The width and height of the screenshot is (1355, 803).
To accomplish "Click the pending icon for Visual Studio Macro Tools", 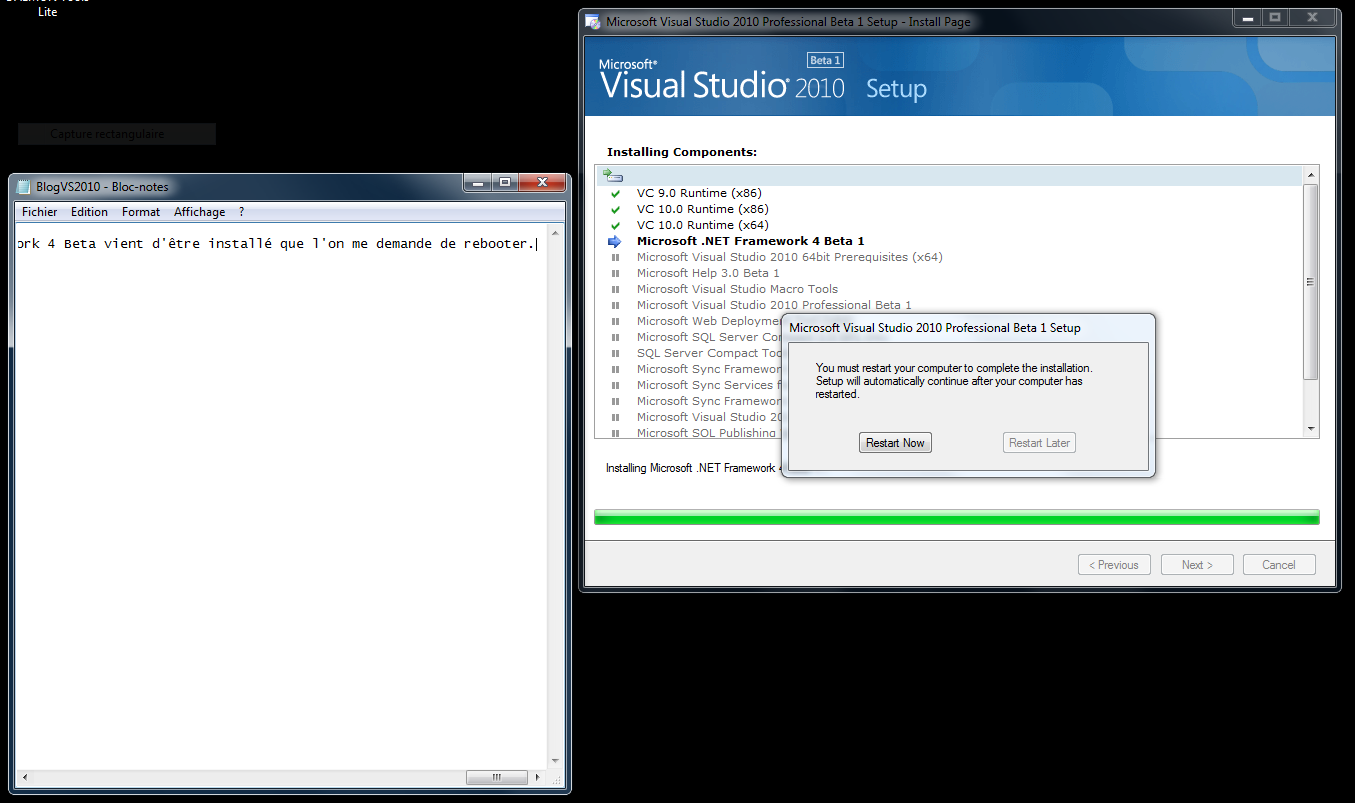I will (x=615, y=289).
